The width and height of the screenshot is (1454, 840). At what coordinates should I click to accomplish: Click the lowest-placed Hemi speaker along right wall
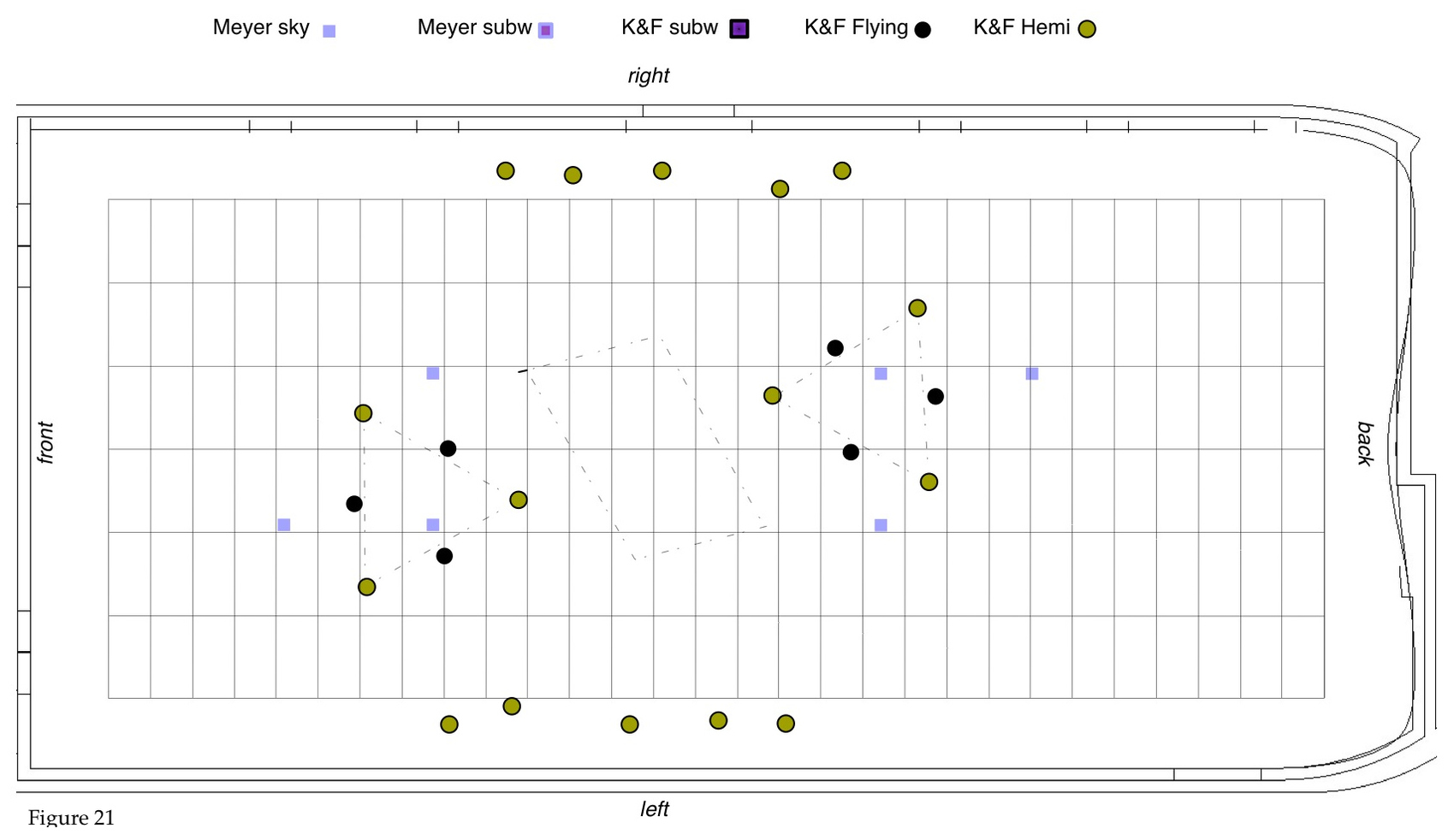click(x=780, y=189)
